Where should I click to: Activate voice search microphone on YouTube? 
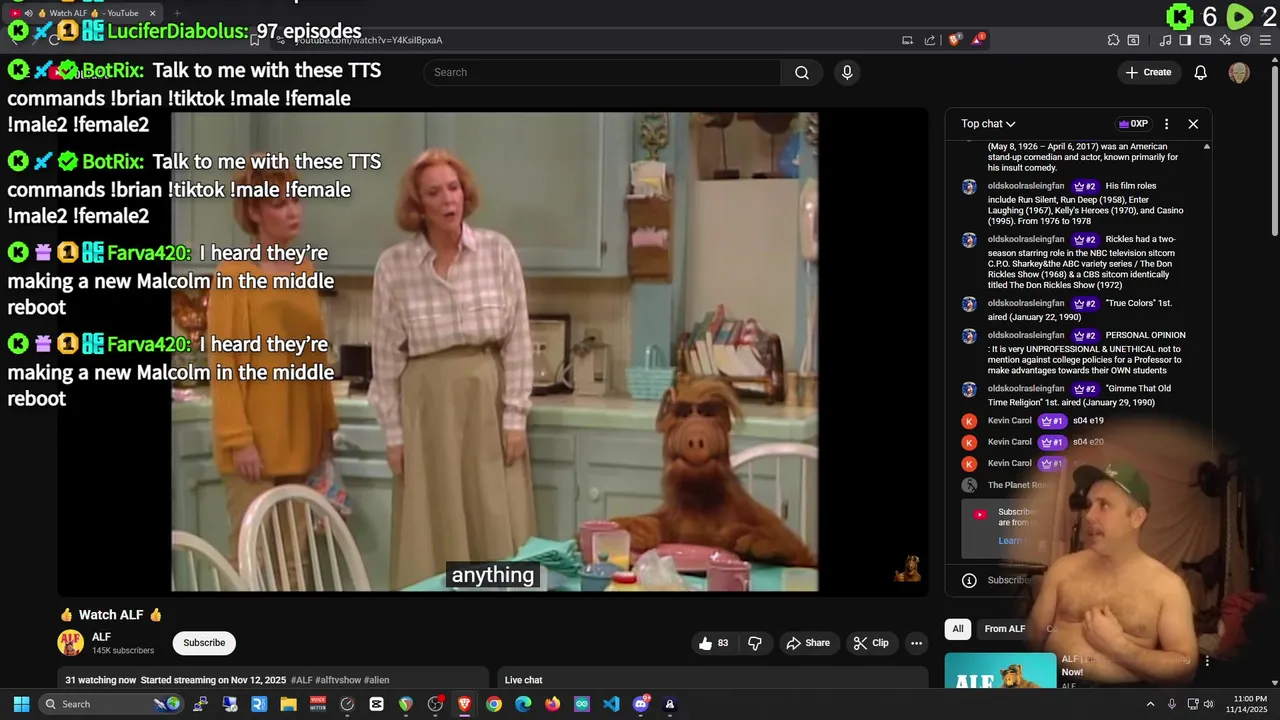(847, 72)
